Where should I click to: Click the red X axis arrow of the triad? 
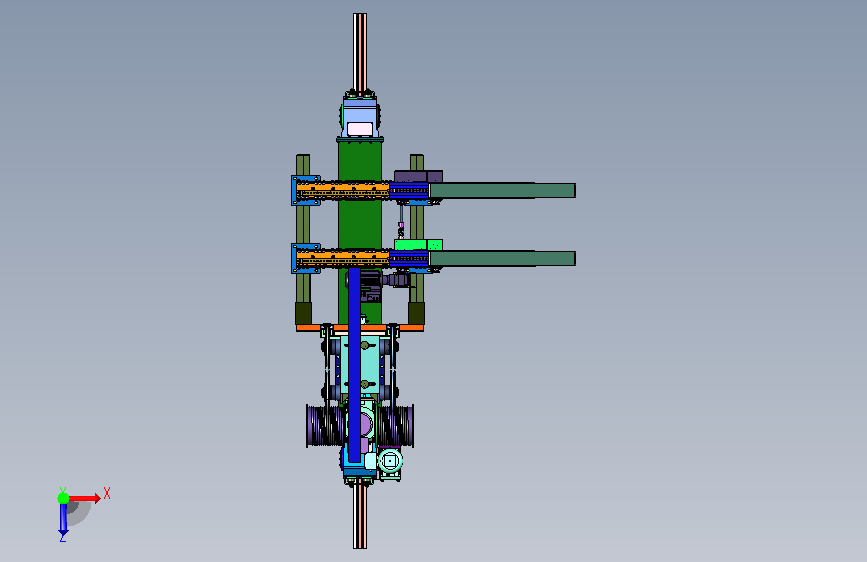coord(85,498)
